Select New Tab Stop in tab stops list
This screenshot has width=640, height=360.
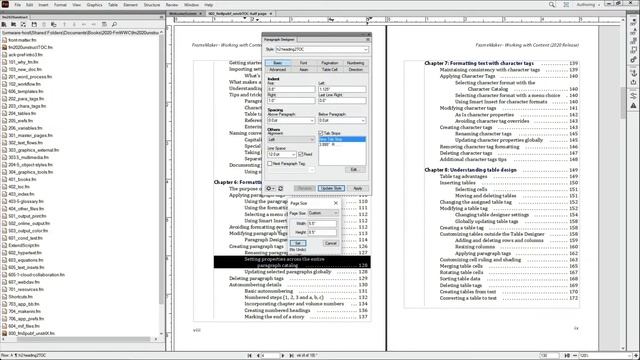coord(342,139)
